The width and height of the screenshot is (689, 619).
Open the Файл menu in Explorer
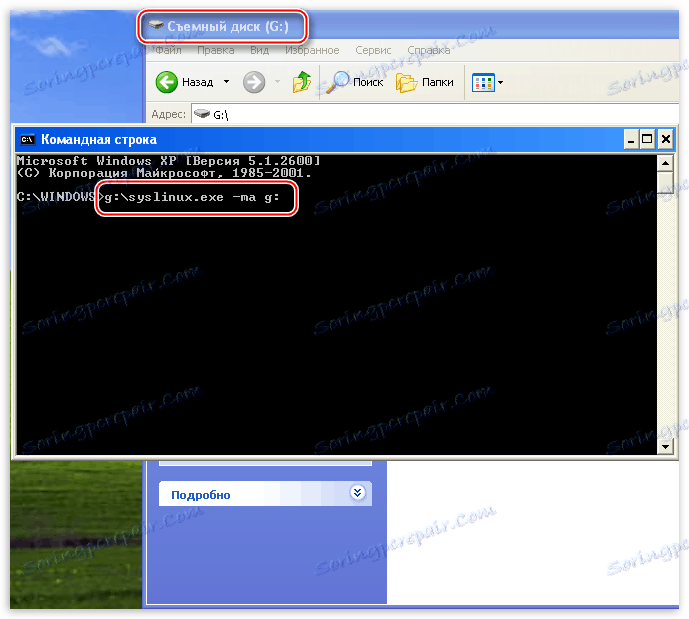click(168, 51)
